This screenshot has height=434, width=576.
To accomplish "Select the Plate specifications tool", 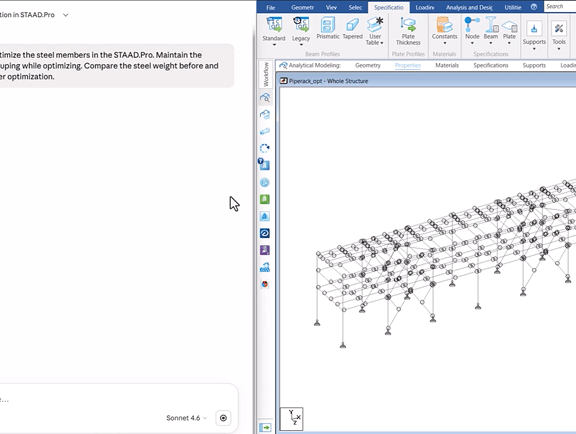I will [509, 29].
